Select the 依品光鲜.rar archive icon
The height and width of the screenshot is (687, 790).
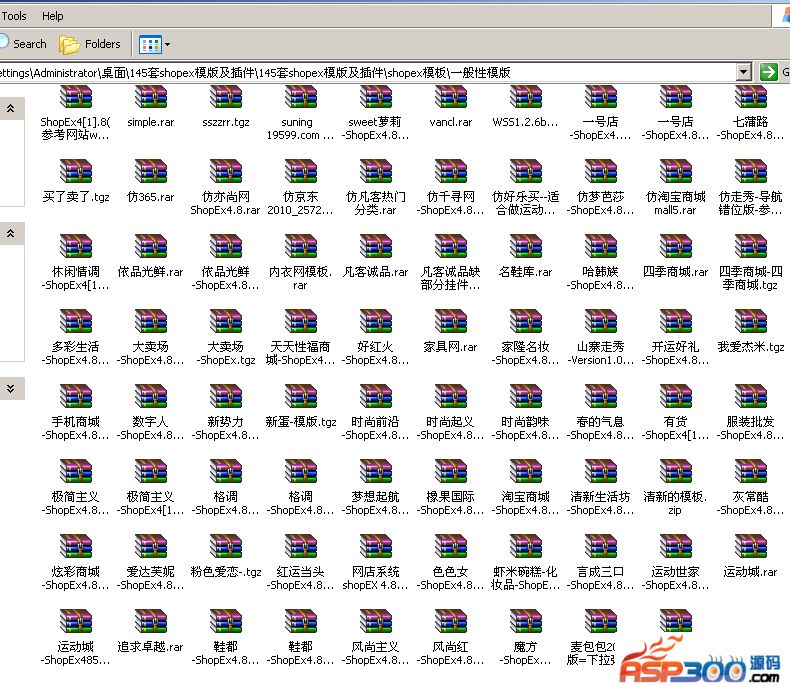[151, 246]
